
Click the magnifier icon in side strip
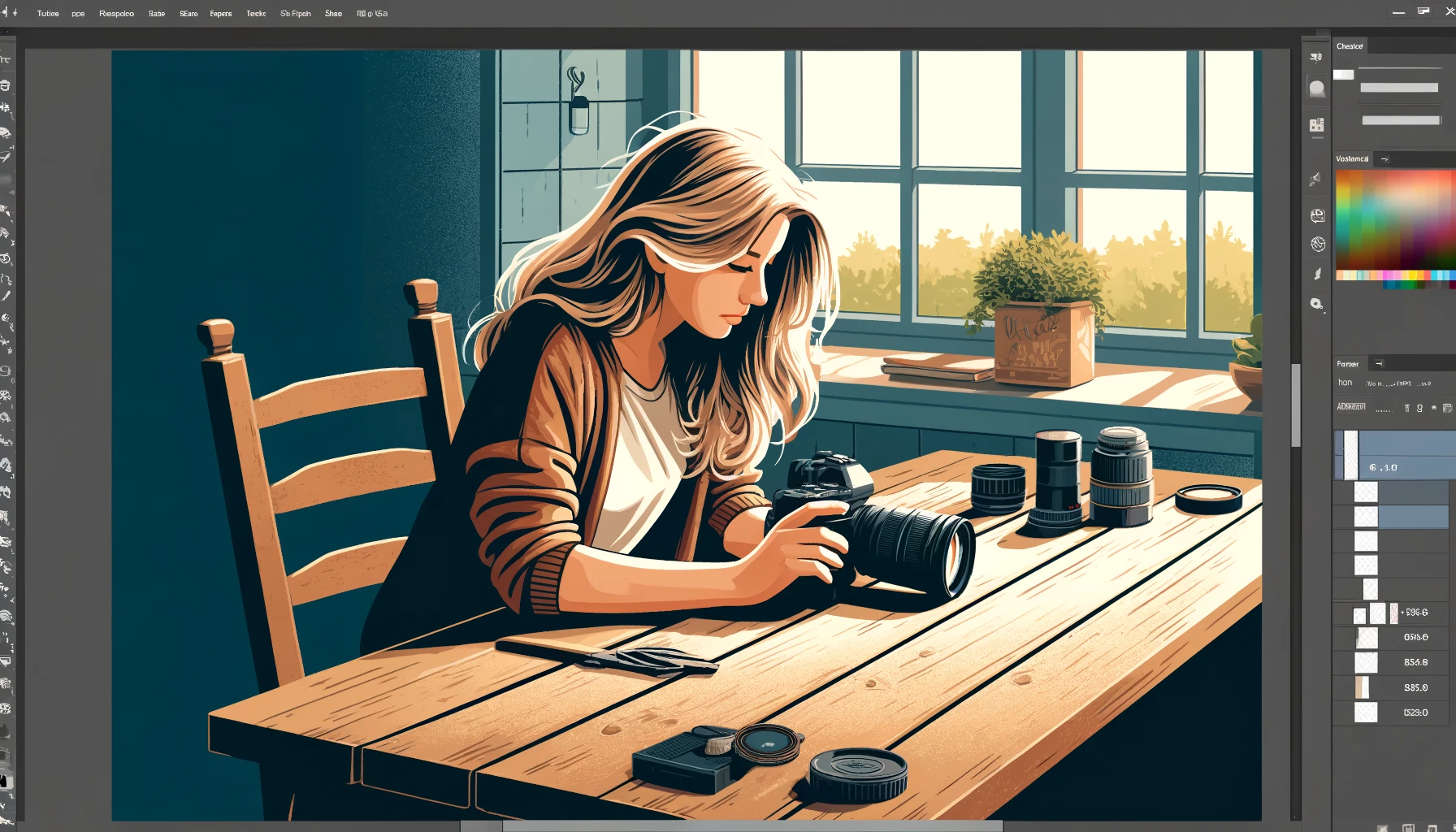click(1317, 304)
